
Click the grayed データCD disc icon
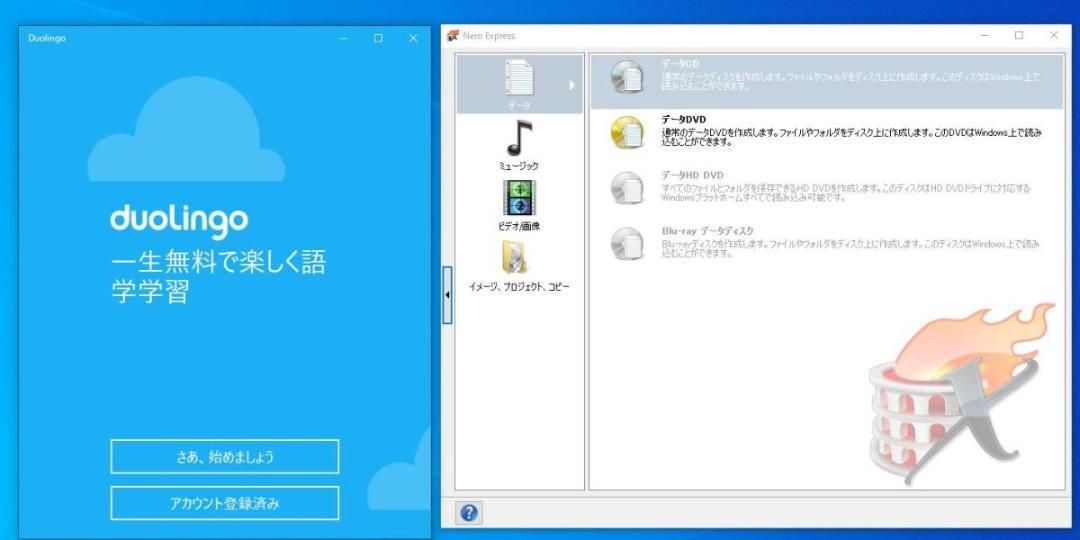(x=626, y=76)
